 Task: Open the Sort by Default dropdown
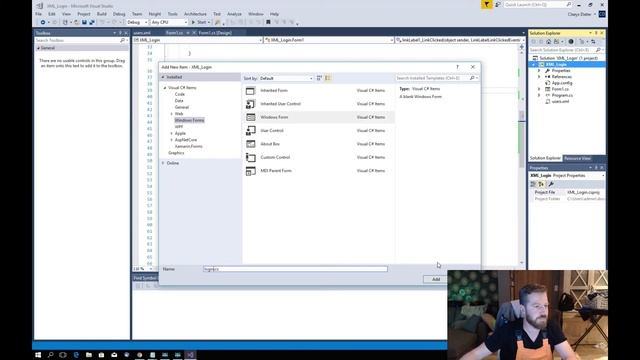(x=286, y=78)
